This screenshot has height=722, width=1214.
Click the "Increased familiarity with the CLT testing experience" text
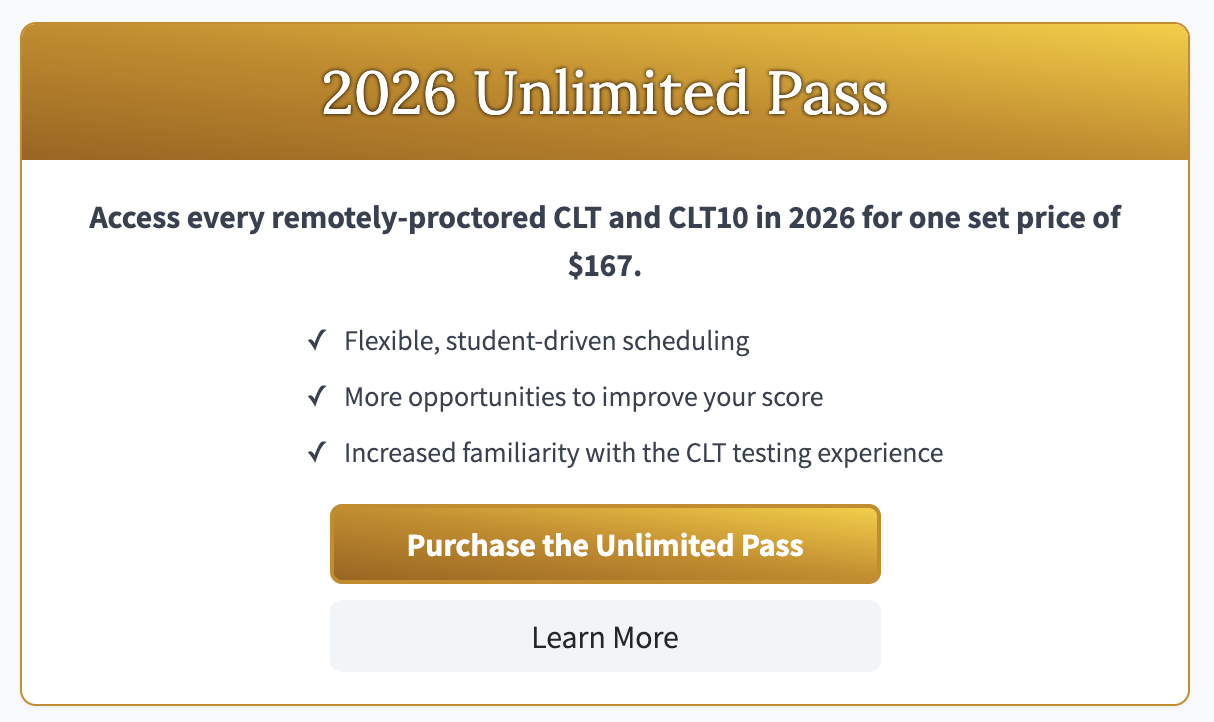[643, 453]
